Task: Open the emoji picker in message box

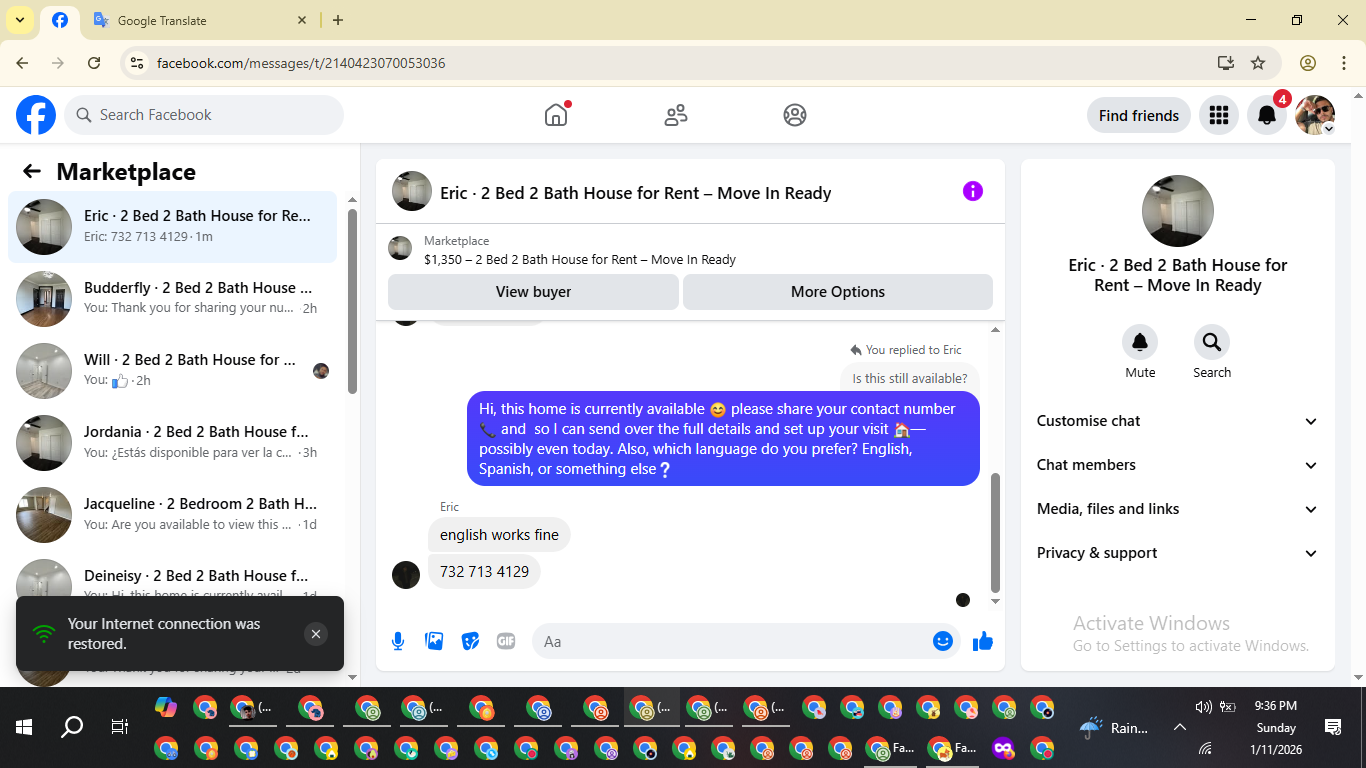Action: click(942, 641)
